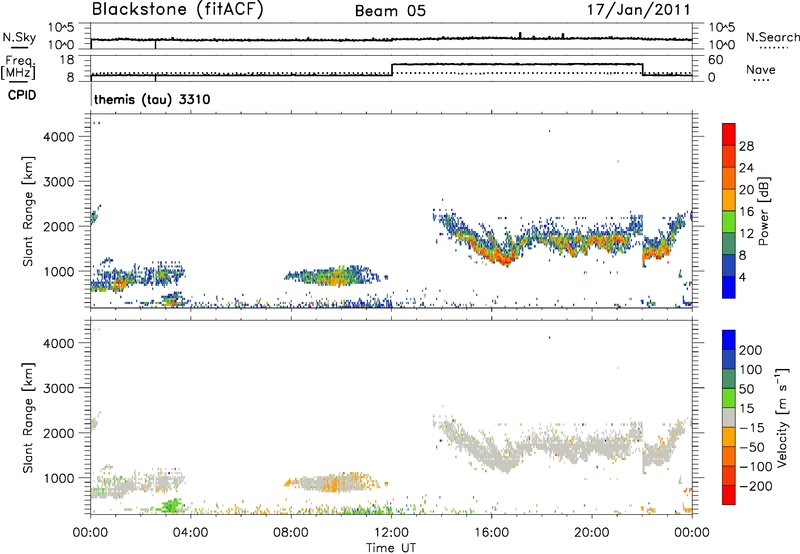Click the 'Nave' legend label
The height and width of the screenshot is (554, 800).
[761, 70]
